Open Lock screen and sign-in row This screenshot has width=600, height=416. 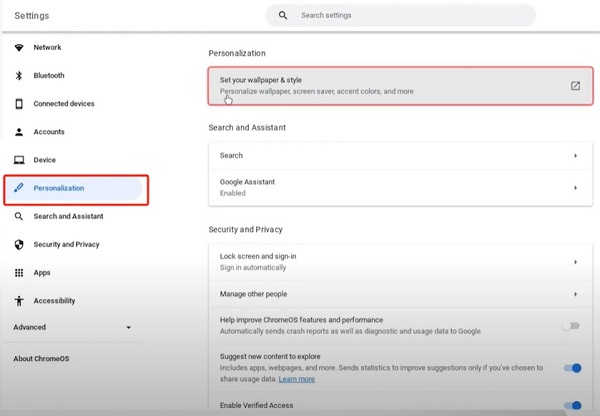click(400, 262)
